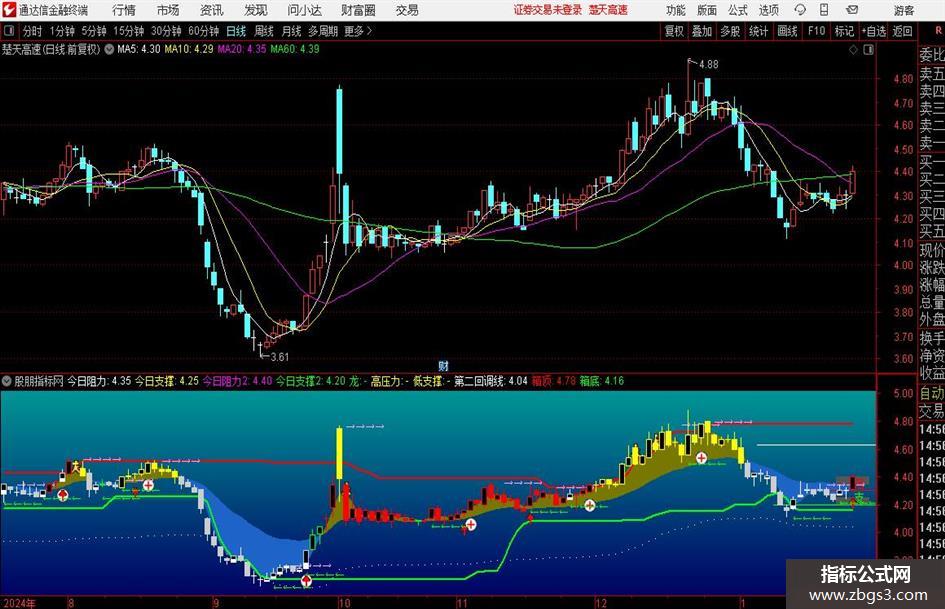
Task: Click the 箱顶: 4.78 indicator value
Action: click(554, 381)
